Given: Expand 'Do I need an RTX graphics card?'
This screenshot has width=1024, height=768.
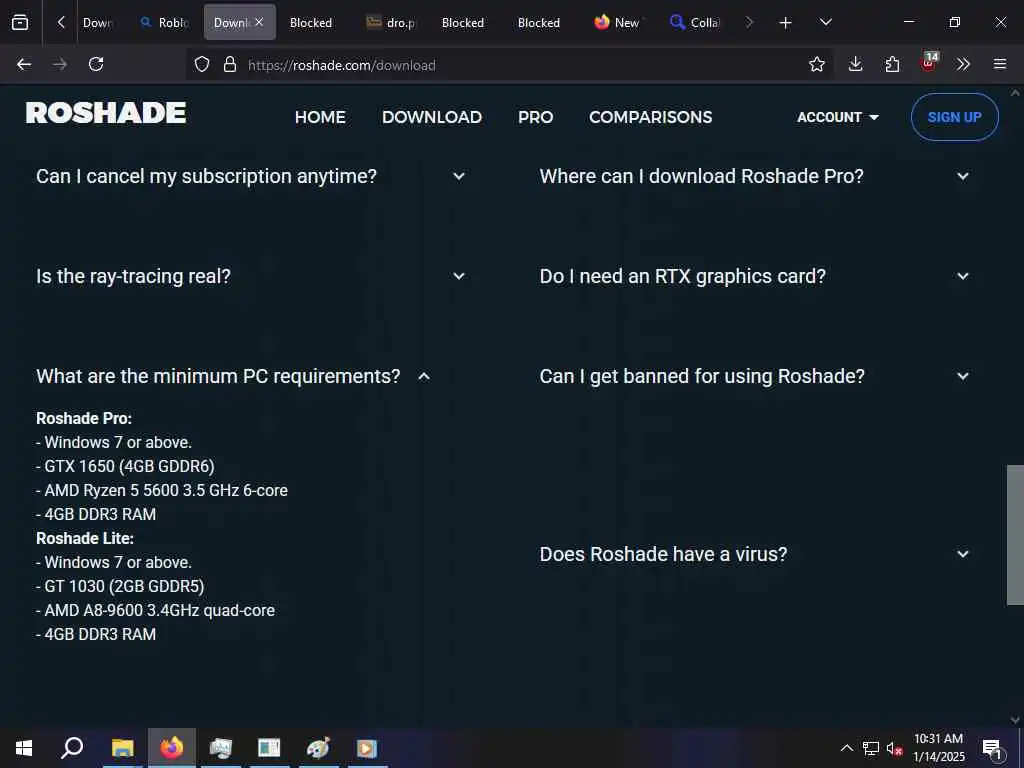Looking at the screenshot, I should 755,276.
